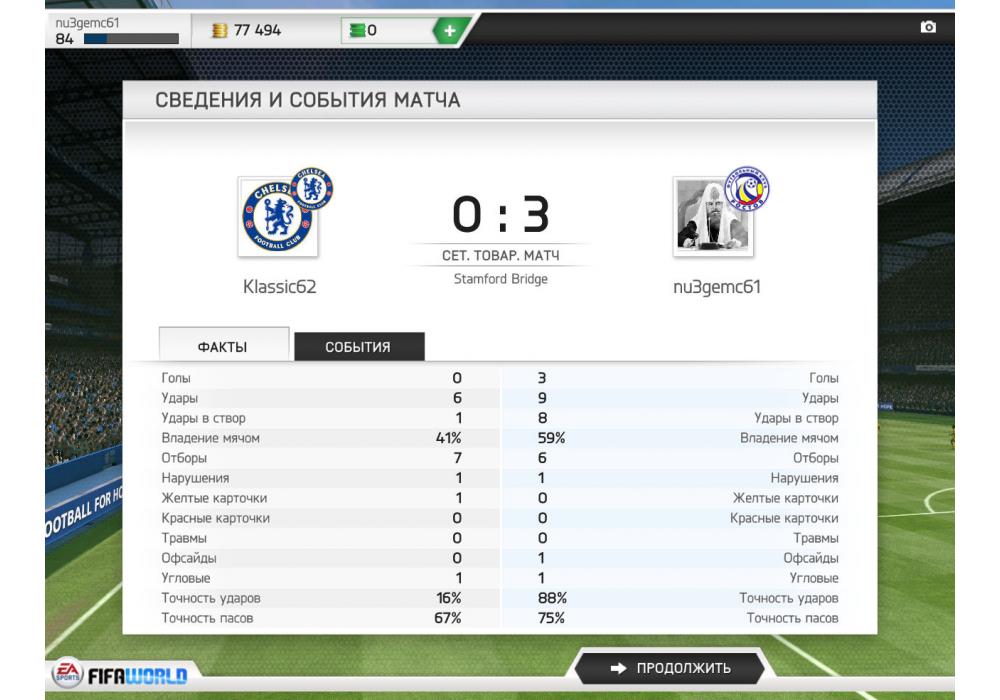Image resolution: width=1000 pixels, height=700 pixels.
Task: Click the camera screenshot icon
Action: (x=928, y=27)
